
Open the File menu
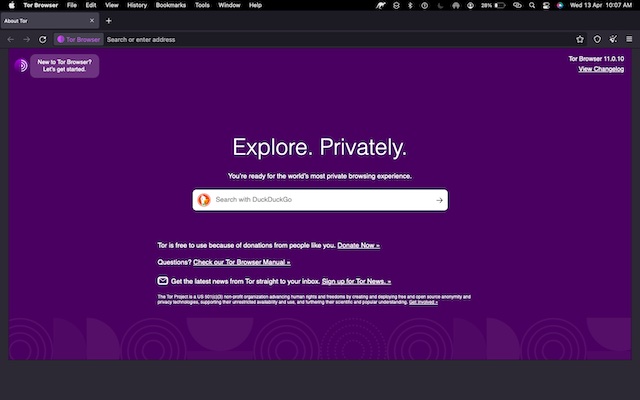coord(72,5)
